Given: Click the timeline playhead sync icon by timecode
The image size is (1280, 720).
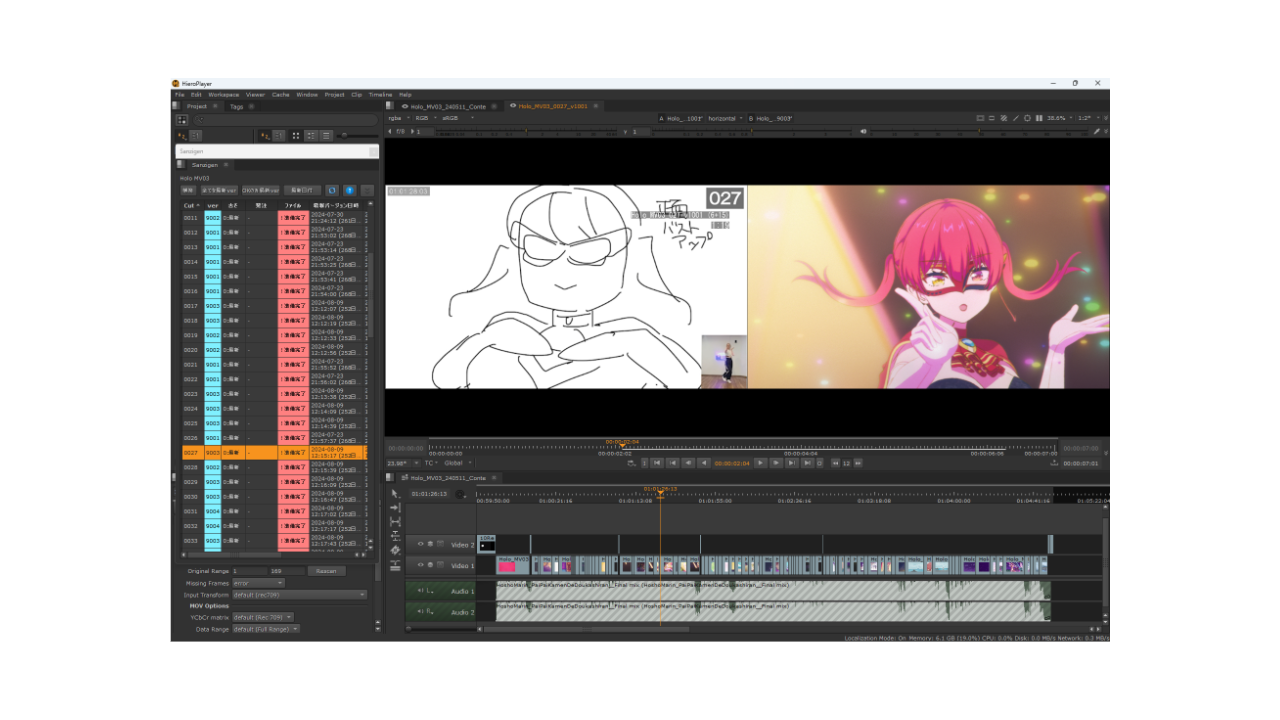Looking at the screenshot, I should 461,494.
